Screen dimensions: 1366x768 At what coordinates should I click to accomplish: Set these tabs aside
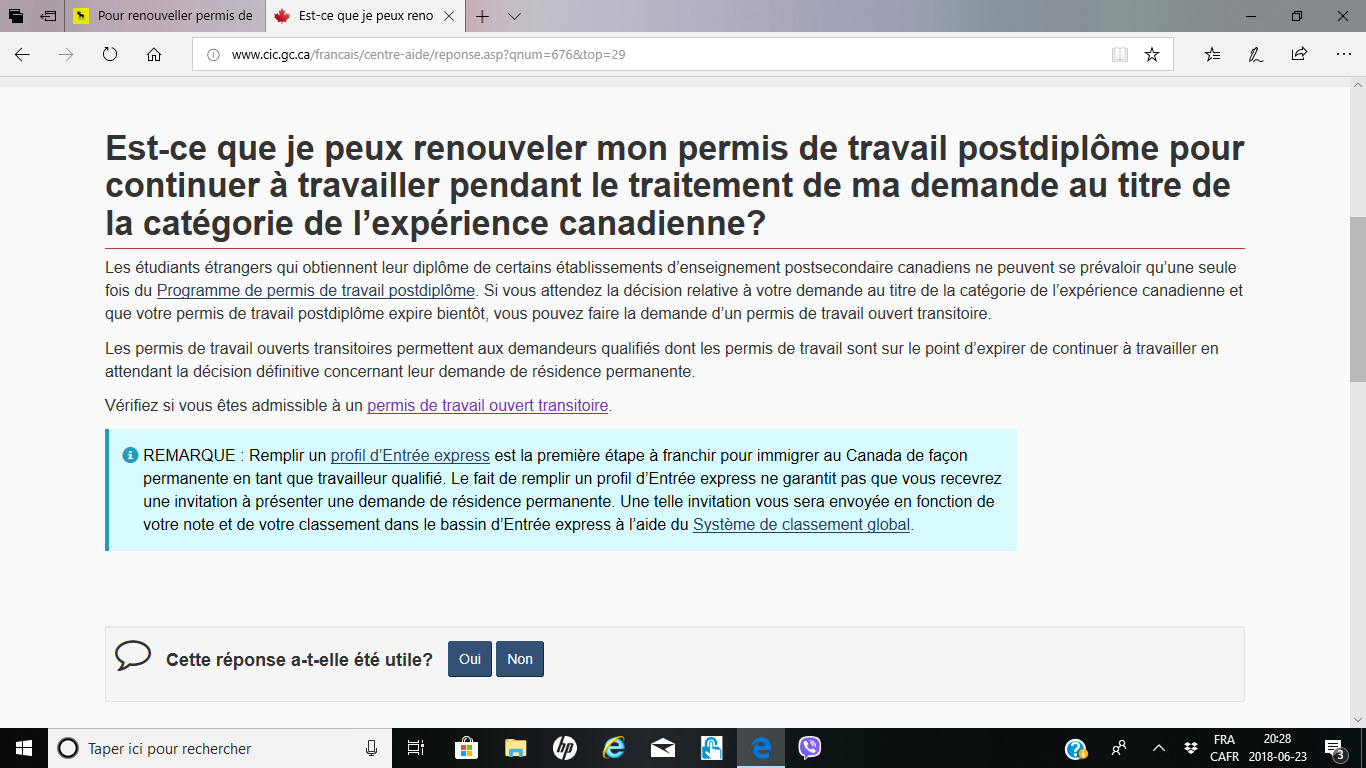click(48, 16)
